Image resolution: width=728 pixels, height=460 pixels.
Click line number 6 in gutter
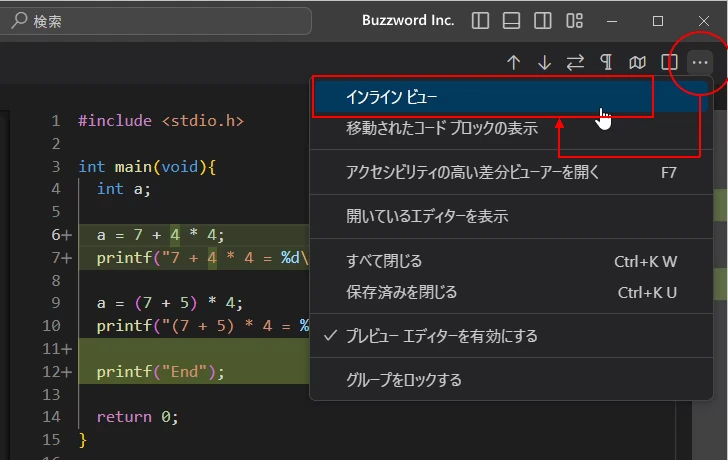coord(56,235)
